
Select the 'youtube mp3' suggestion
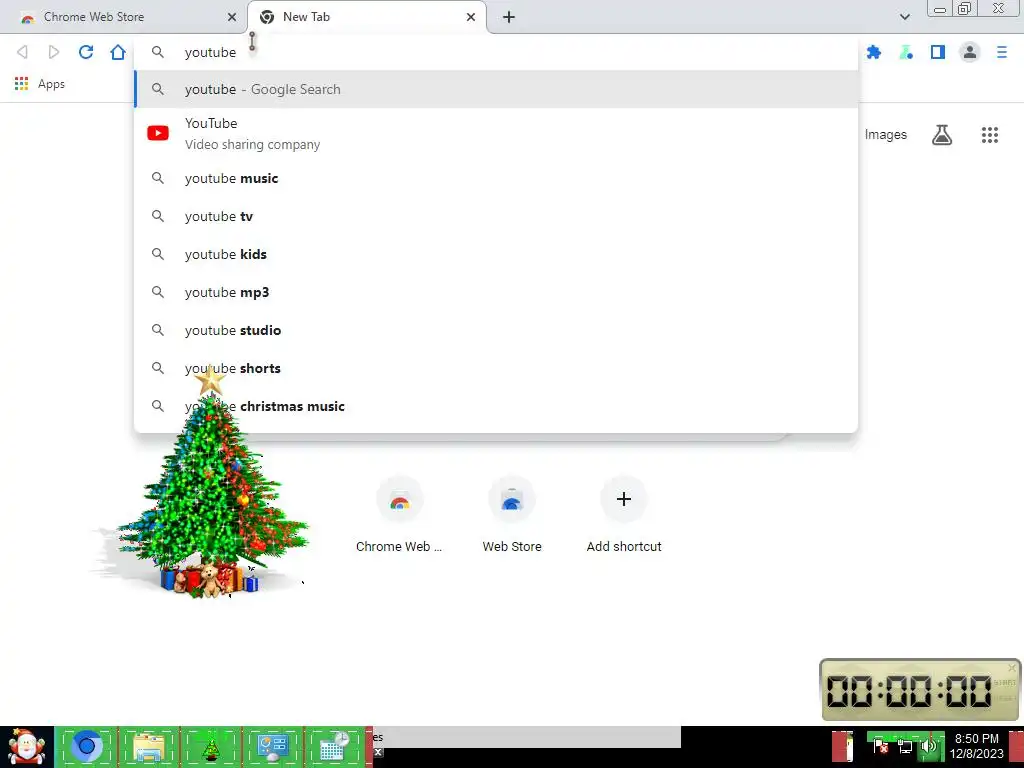click(496, 292)
